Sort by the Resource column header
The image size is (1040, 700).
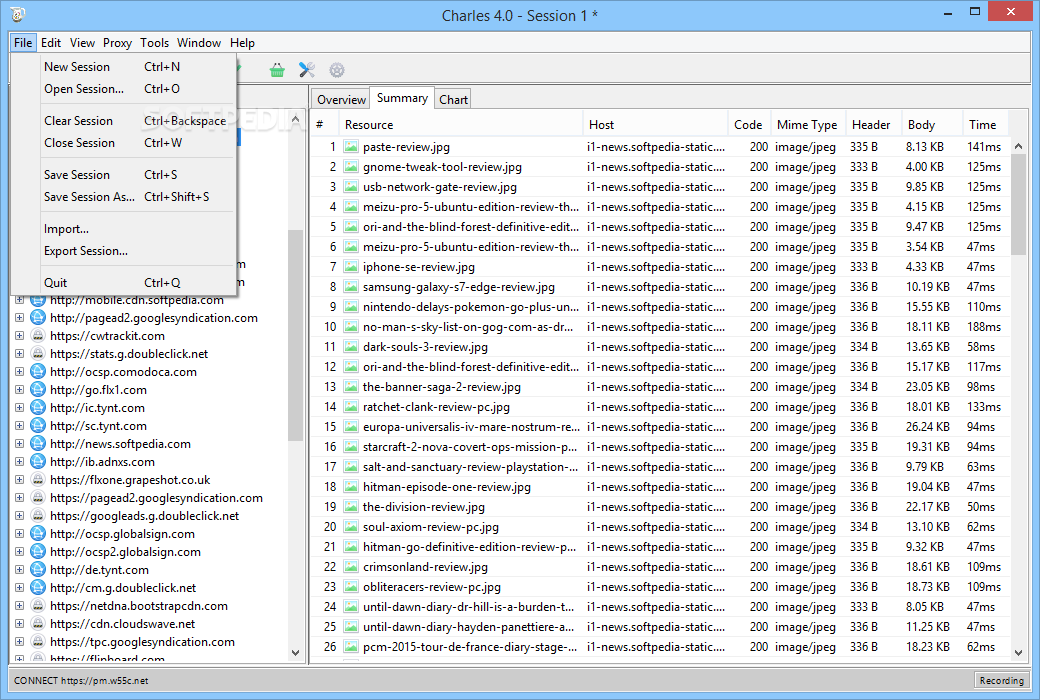click(x=459, y=124)
